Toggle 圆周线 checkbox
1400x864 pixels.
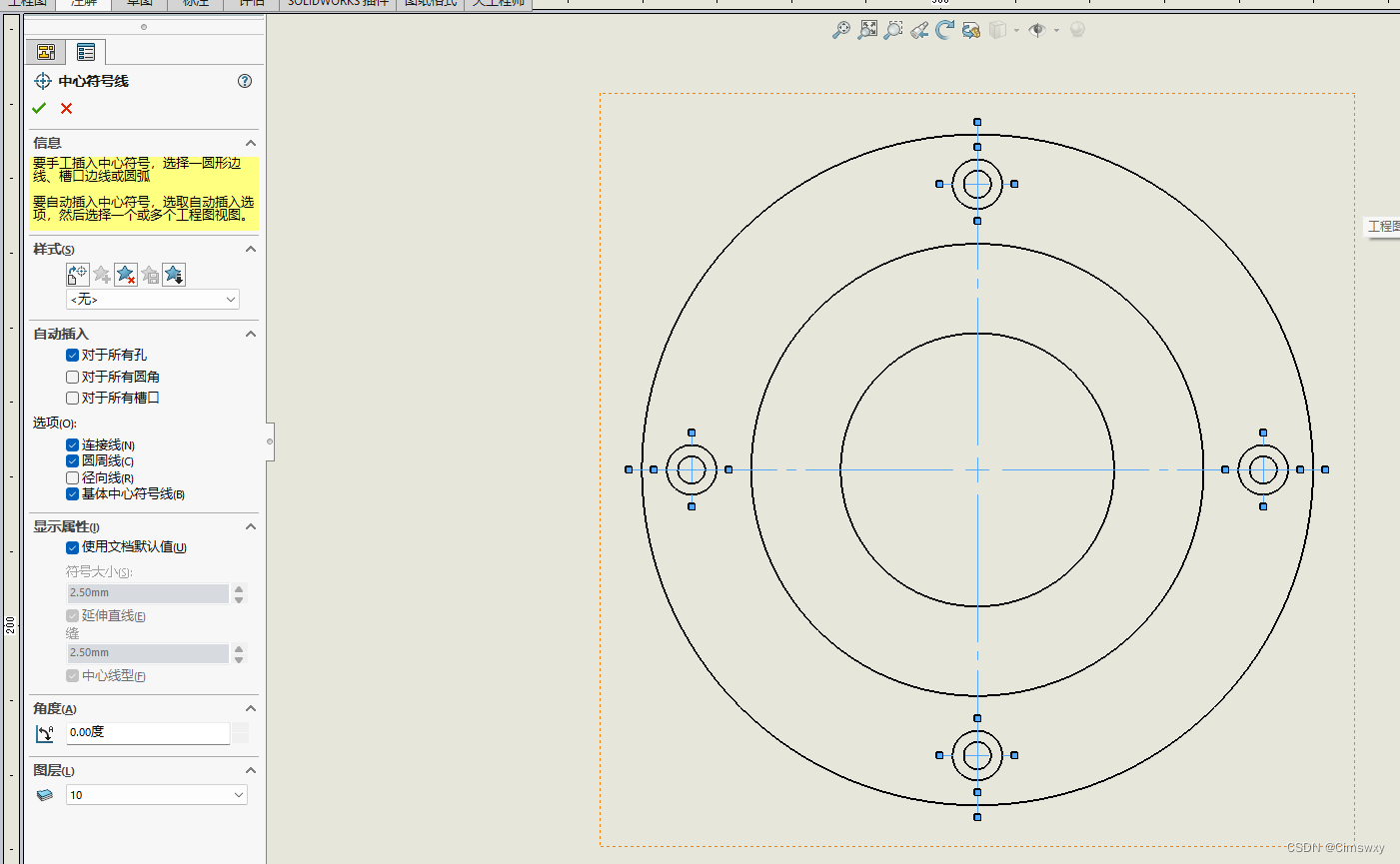(72, 460)
